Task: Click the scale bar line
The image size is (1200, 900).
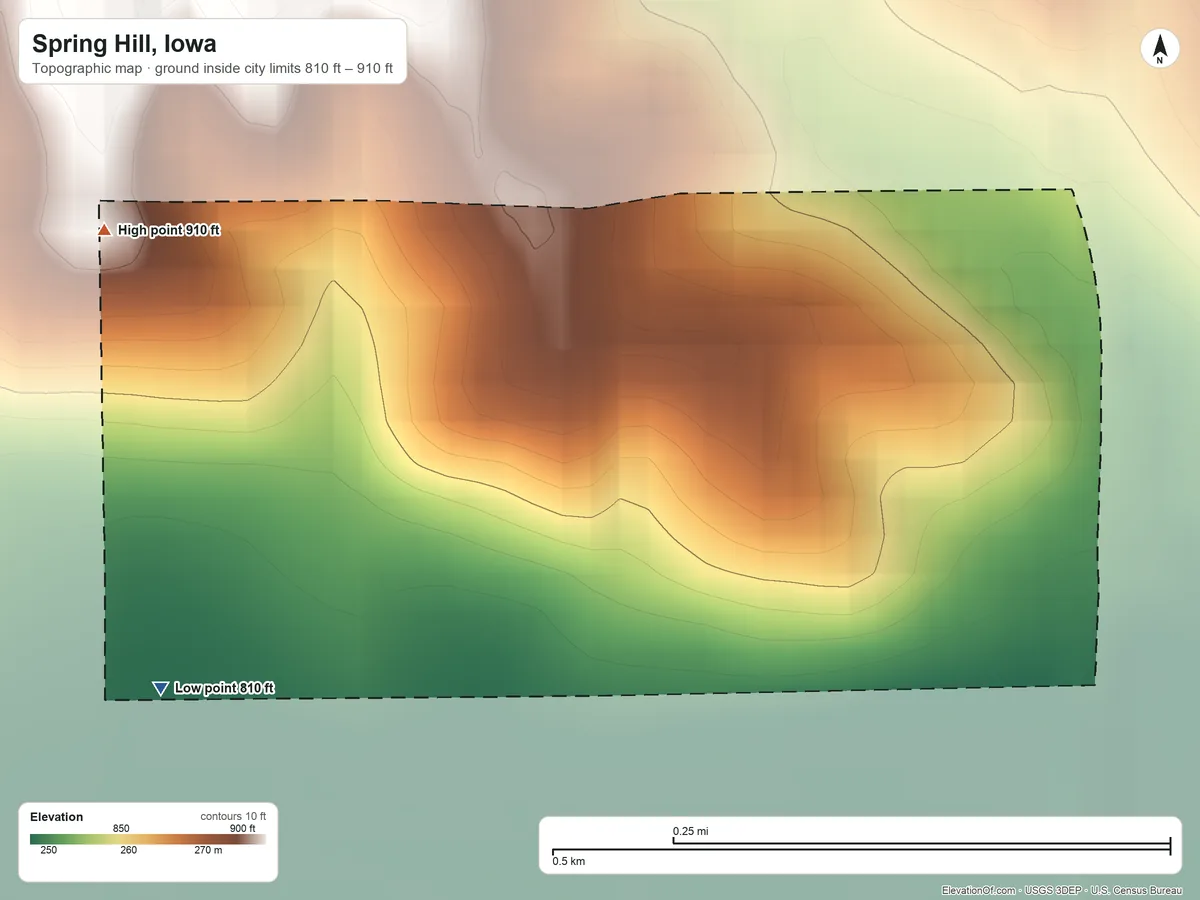Action: click(861, 848)
